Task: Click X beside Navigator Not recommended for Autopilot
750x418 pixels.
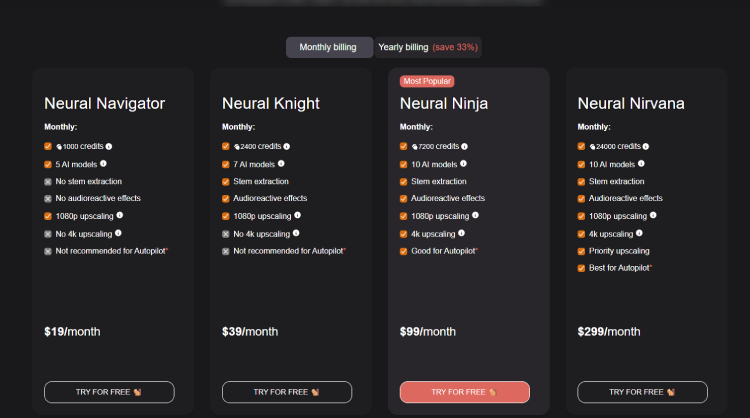Action: pos(48,252)
